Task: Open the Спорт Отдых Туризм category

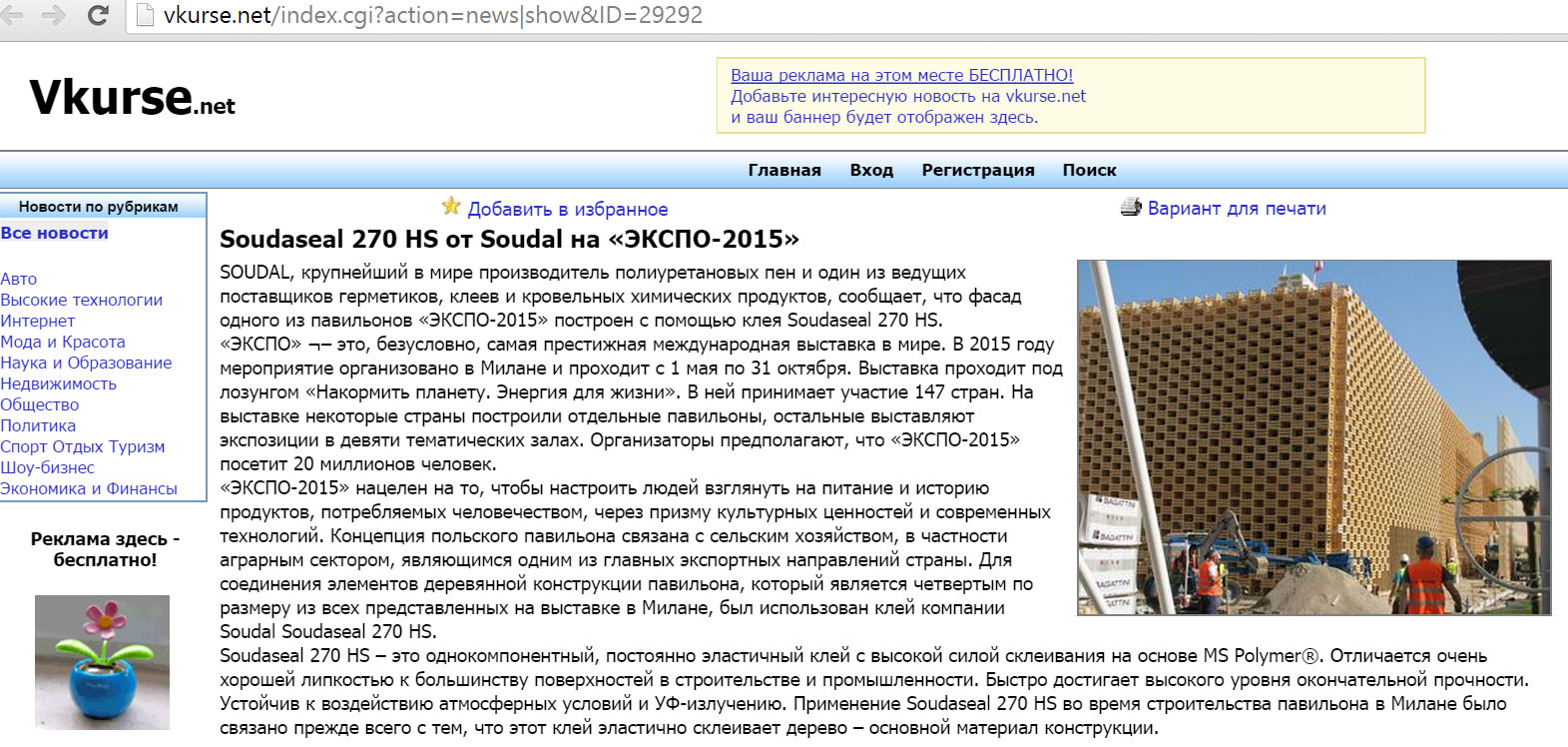Action: 83,446
